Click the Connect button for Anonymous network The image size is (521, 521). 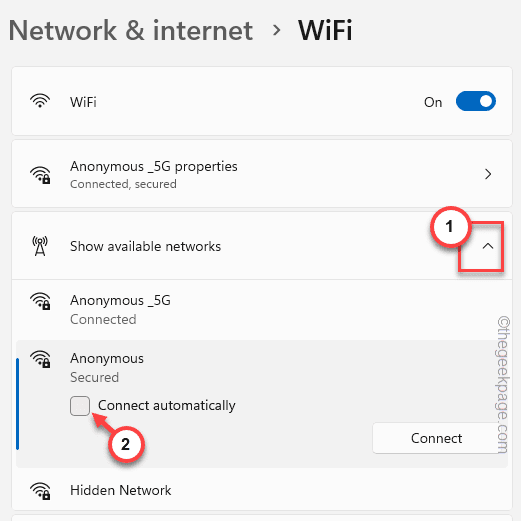click(436, 438)
